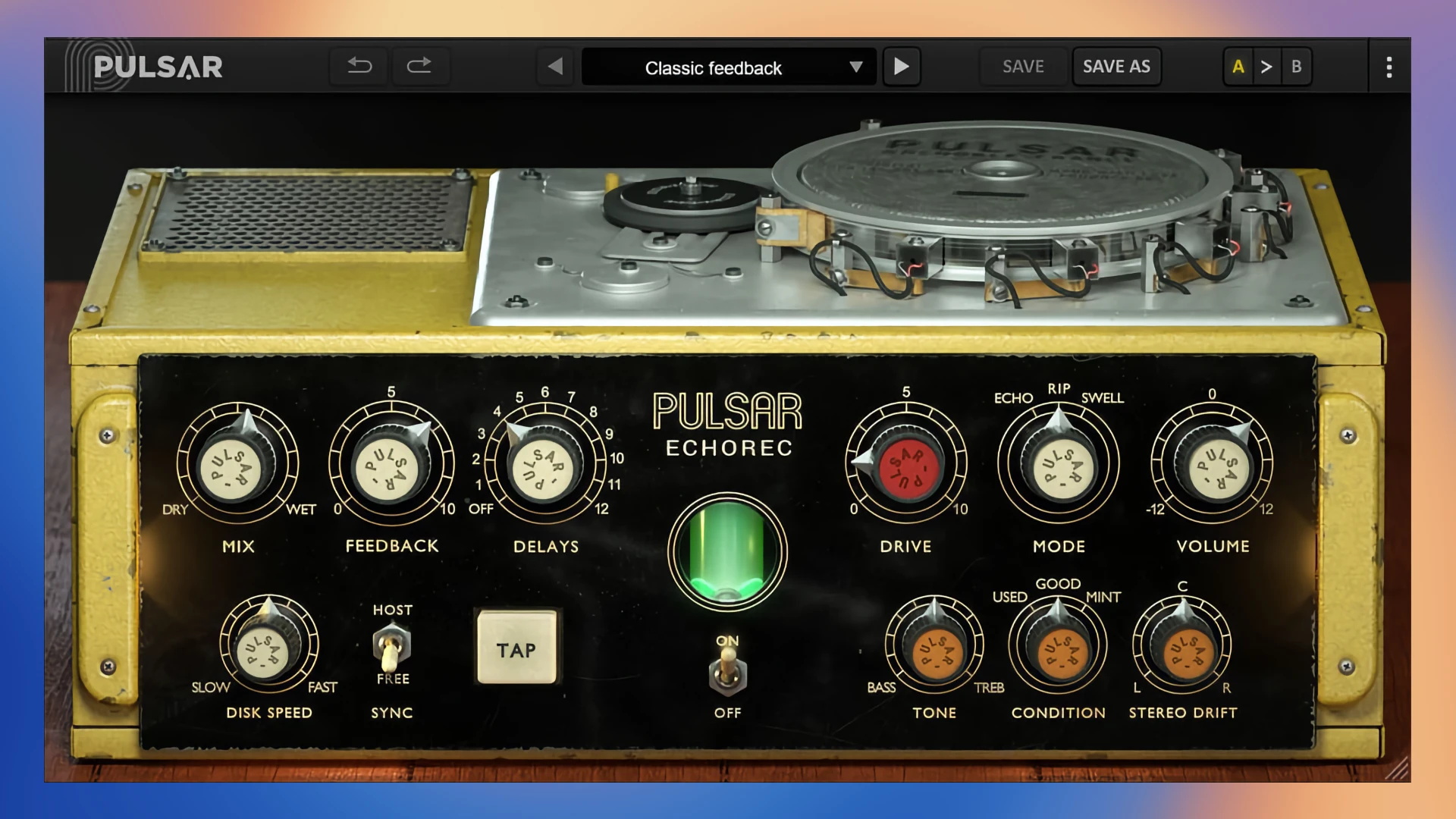This screenshot has height=819, width=1456.
Task: Click the SLOW label by DISK SPEED
Action: click(210, 687)
